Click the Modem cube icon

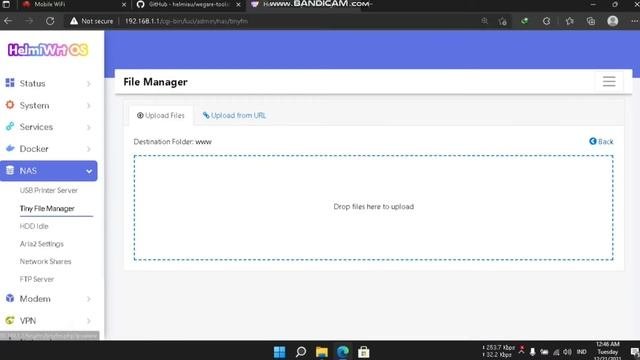click(10, 298)
